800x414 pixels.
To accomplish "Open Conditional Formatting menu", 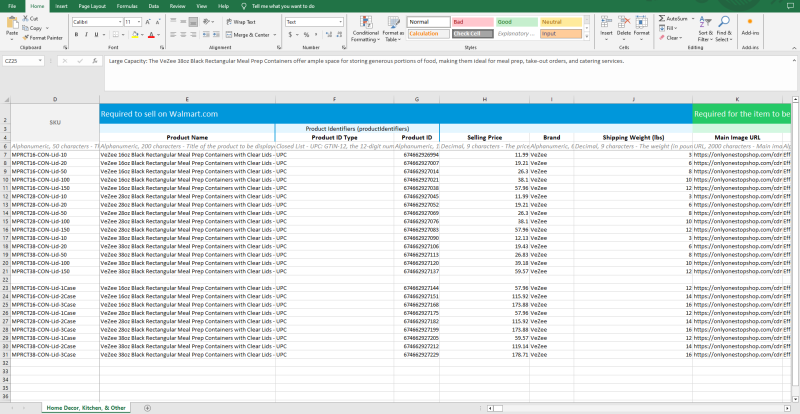I will (x=366, y=29).
